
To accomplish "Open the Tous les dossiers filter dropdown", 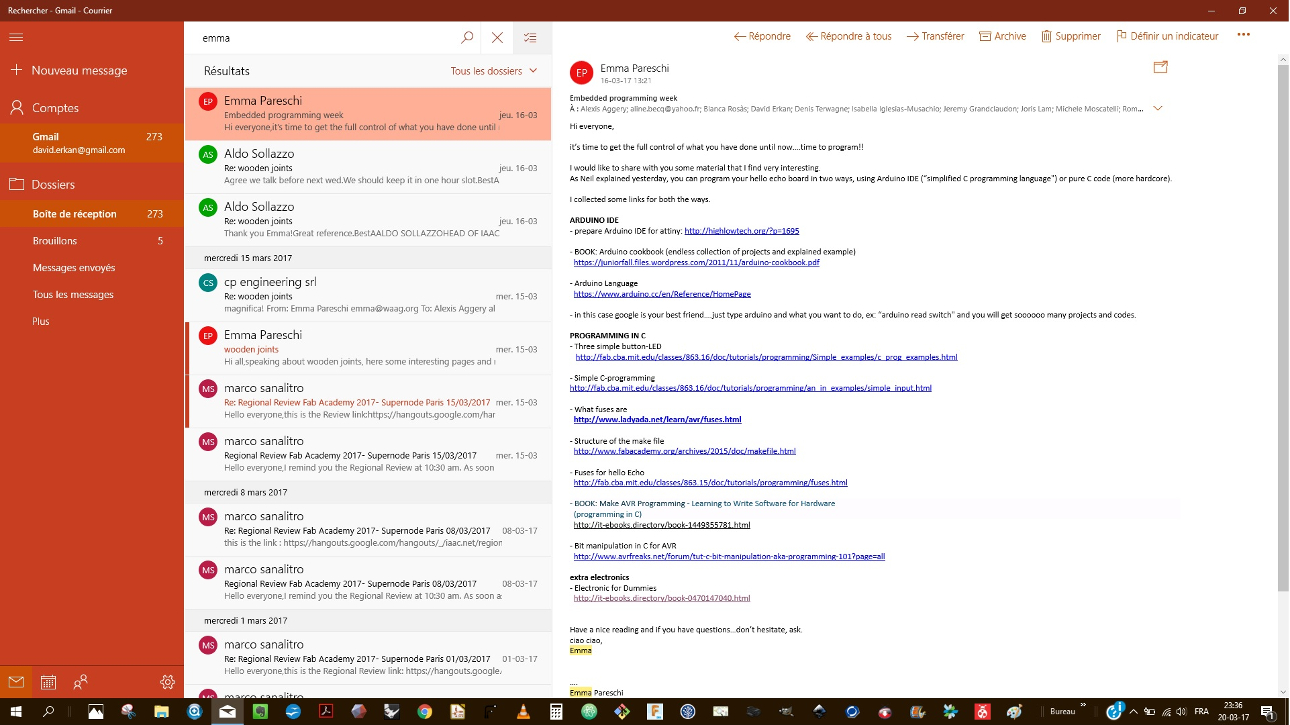I will point(494,71).
